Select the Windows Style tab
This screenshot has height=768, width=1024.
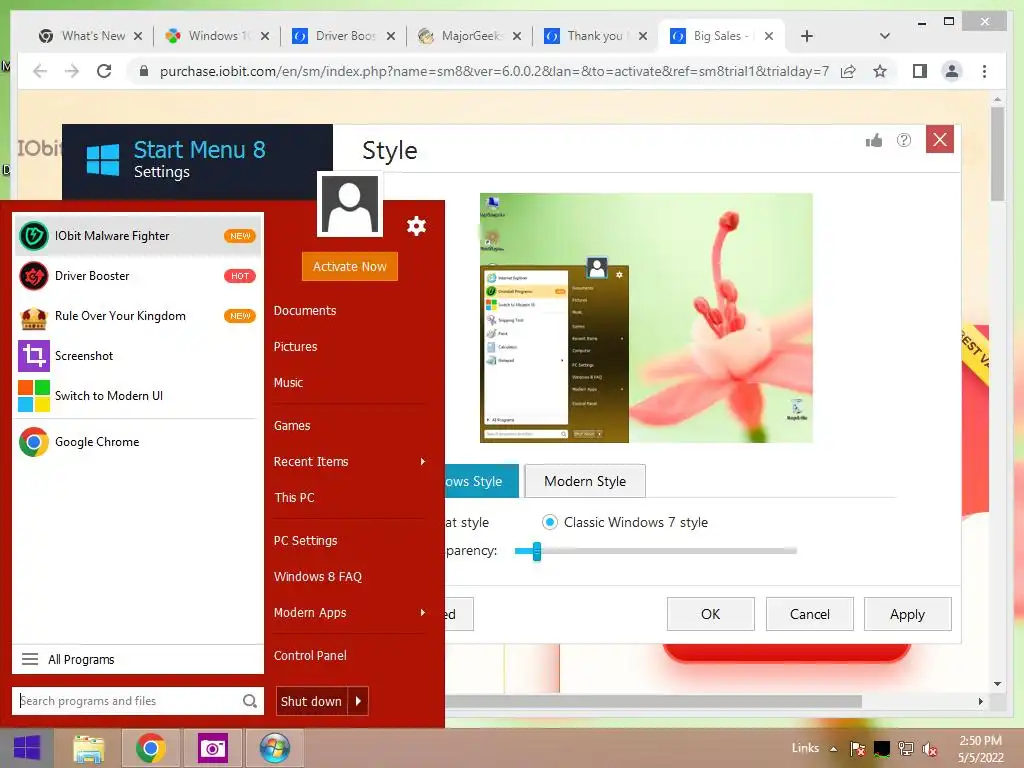[481, 481]
